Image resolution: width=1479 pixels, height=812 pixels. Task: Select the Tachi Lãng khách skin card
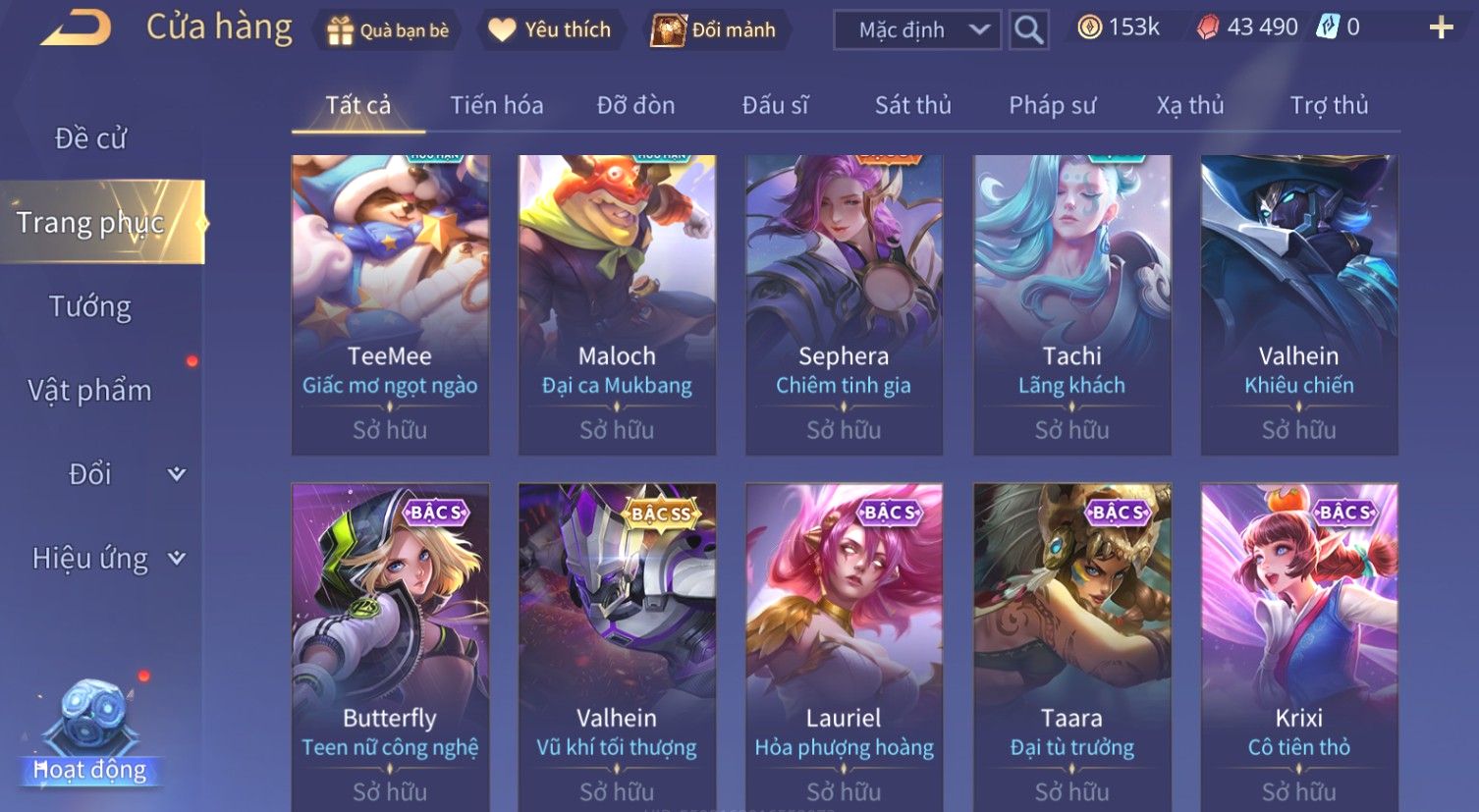(1071, 304)
